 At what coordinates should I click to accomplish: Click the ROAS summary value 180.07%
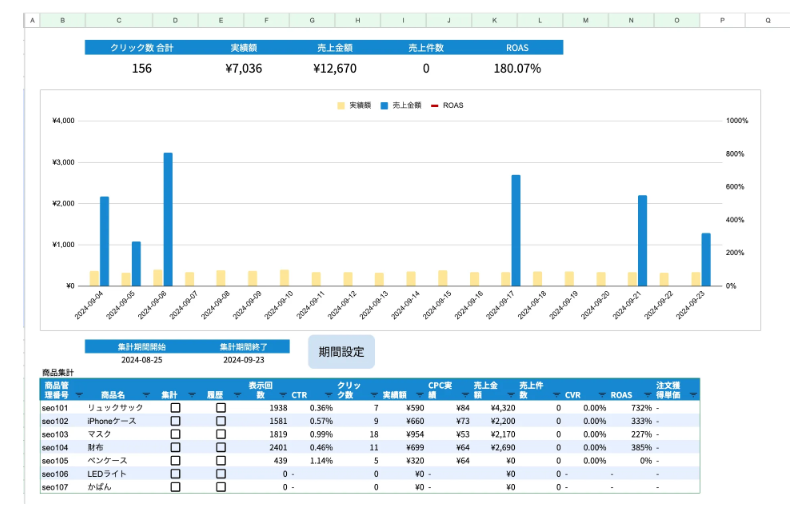click(517, 69)
